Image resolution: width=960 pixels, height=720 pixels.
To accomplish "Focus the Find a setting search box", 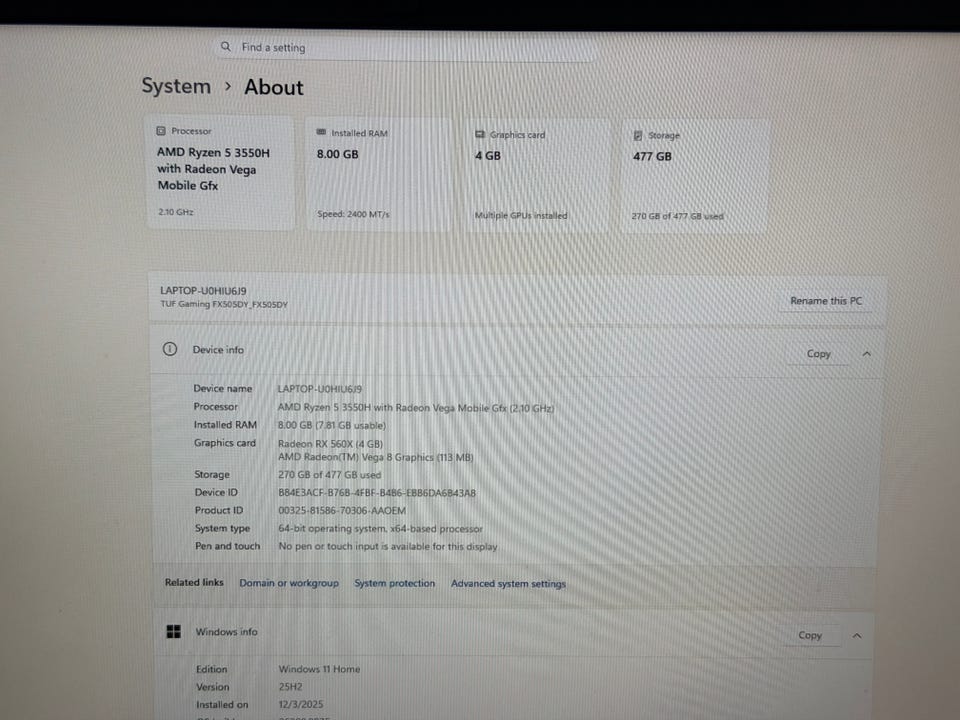I will 405,47.
